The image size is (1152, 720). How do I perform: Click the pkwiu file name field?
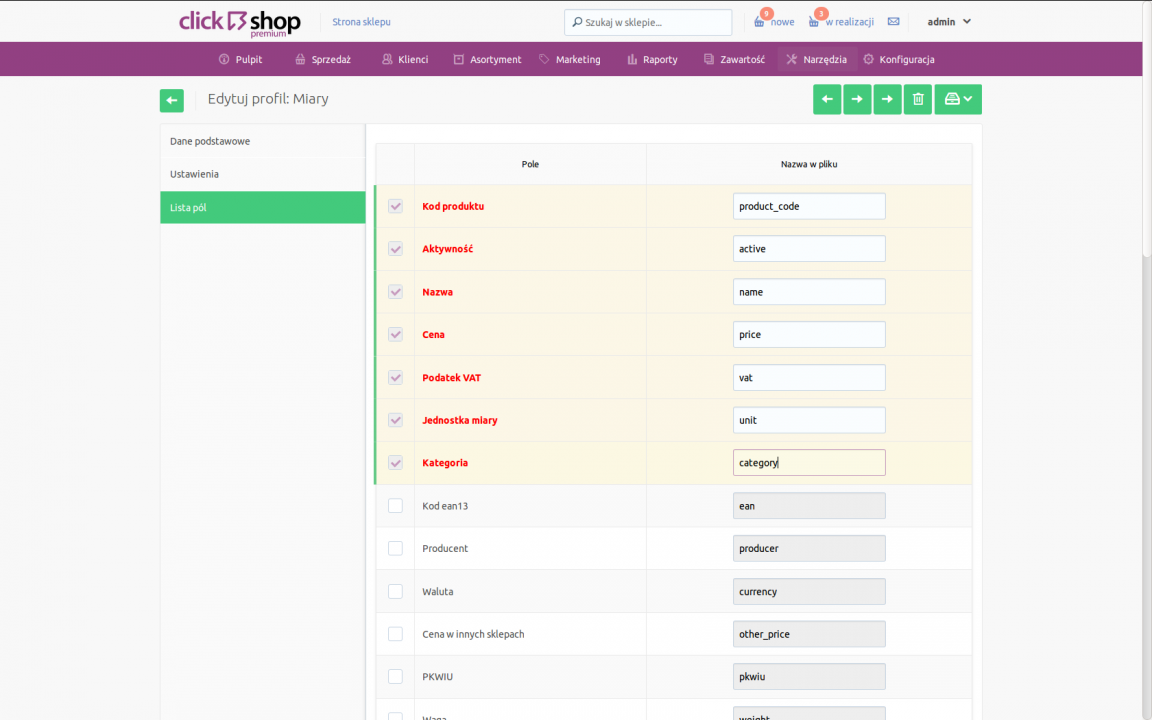809,677
